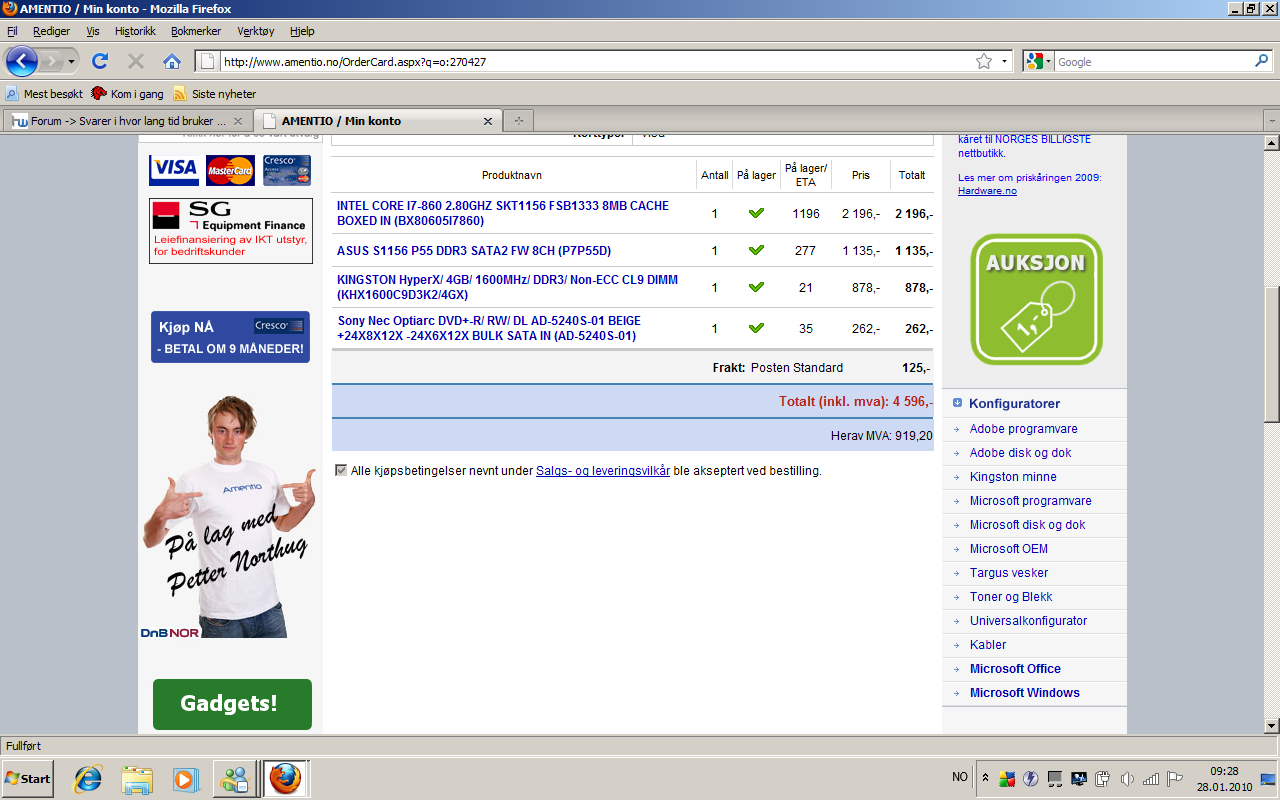This screenshot has height=800, width=1280.
Task: Reload the page with refresh icon
Action: click(100, 61)
